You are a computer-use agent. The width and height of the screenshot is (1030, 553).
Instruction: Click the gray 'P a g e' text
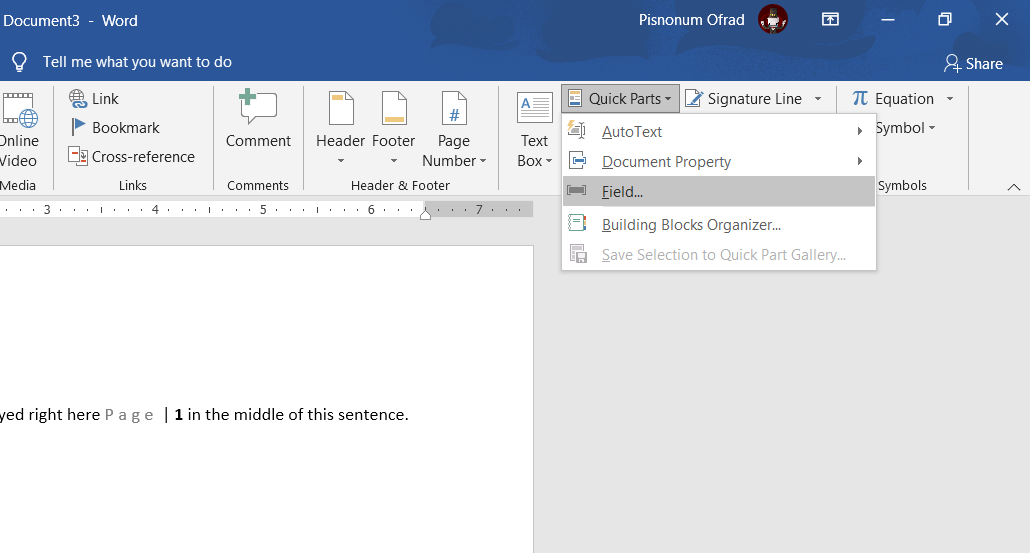click(129, 415)
